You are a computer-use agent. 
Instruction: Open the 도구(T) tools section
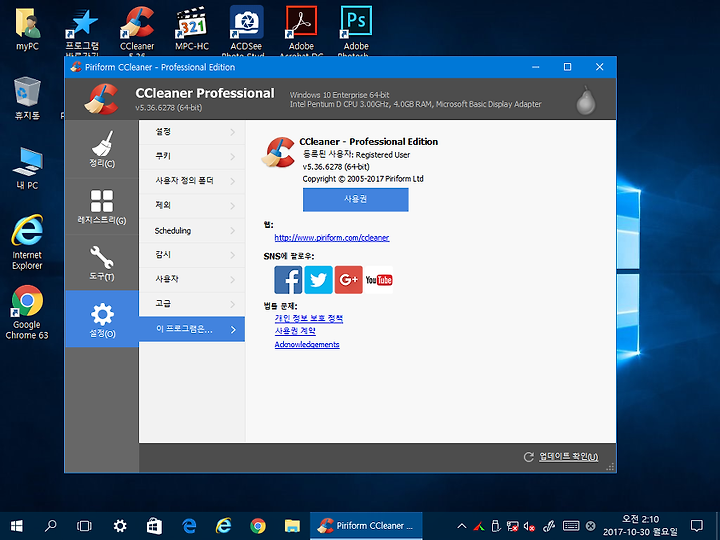tap(102, 263)
